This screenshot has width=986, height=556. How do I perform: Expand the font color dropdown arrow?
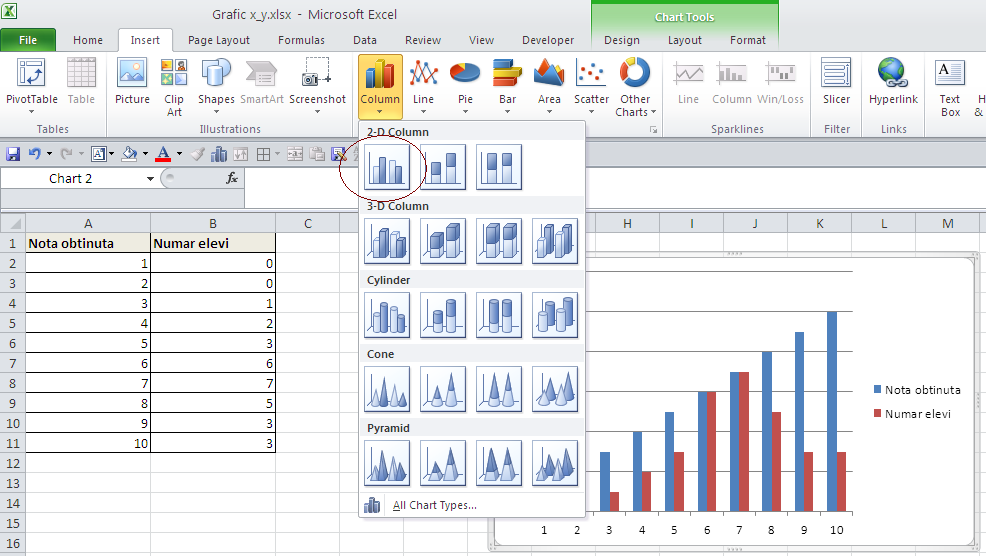coord(179,153)
